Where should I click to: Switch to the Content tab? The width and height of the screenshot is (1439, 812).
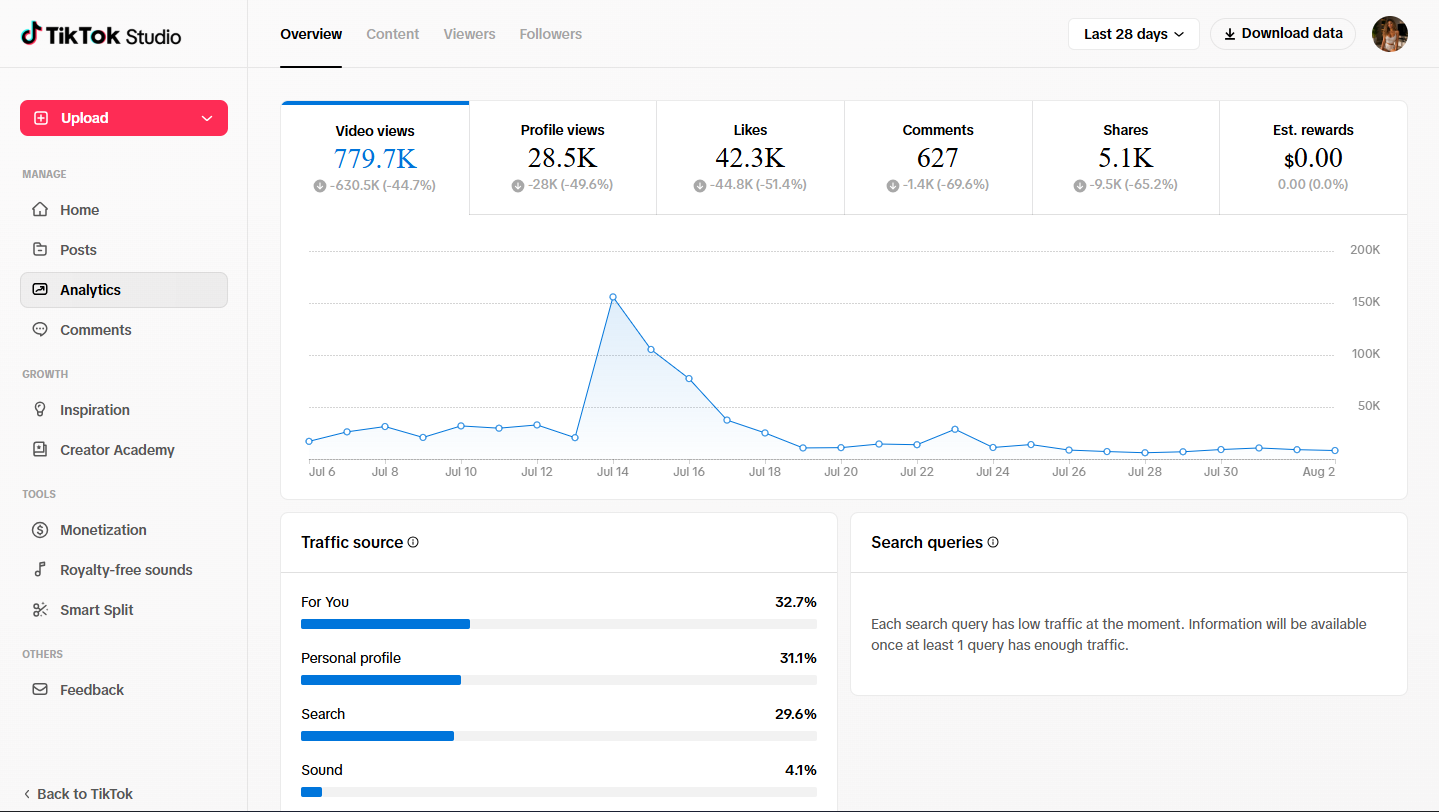pyautogui.click(x=393, y=34)
